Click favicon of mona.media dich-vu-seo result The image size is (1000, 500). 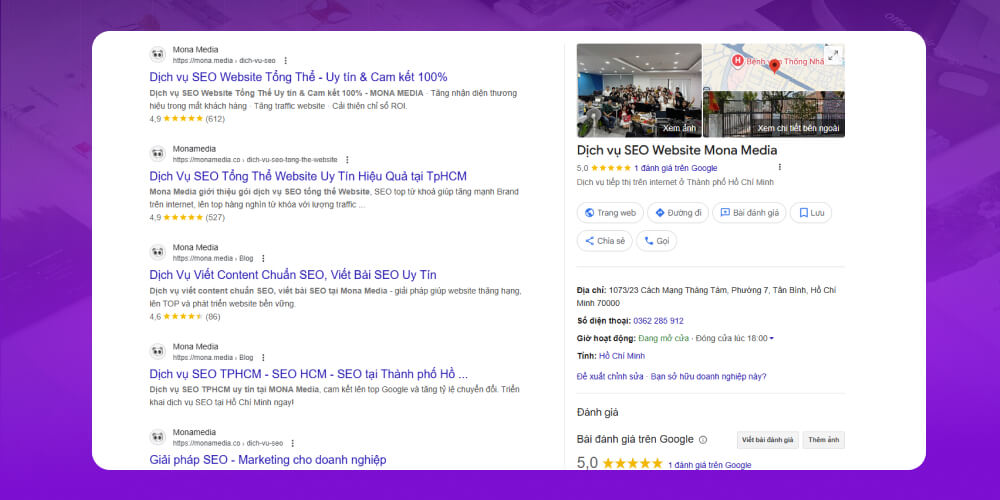(x=158, y=55)
